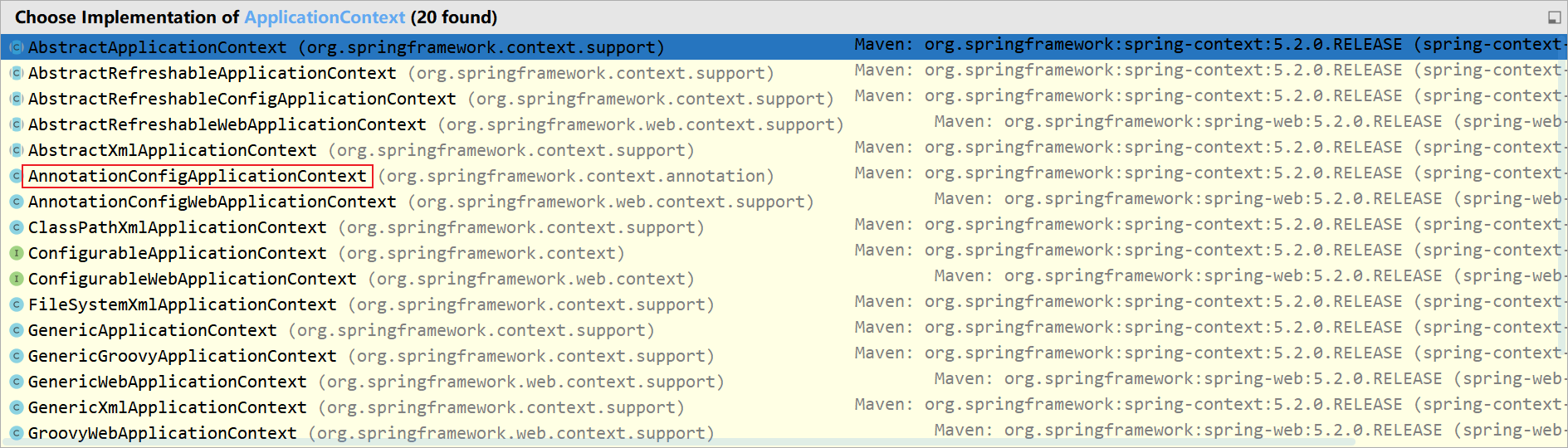
Task: Choose FileSystemXmlApplicationContext implementation
Action: (x=182, y=305)
